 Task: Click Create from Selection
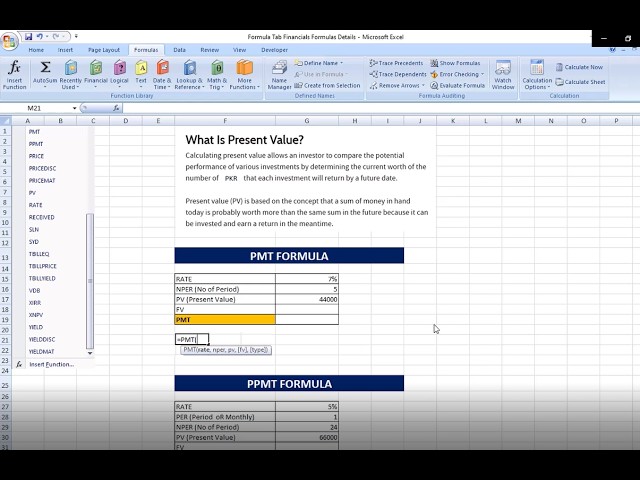(x=327, y=85)
